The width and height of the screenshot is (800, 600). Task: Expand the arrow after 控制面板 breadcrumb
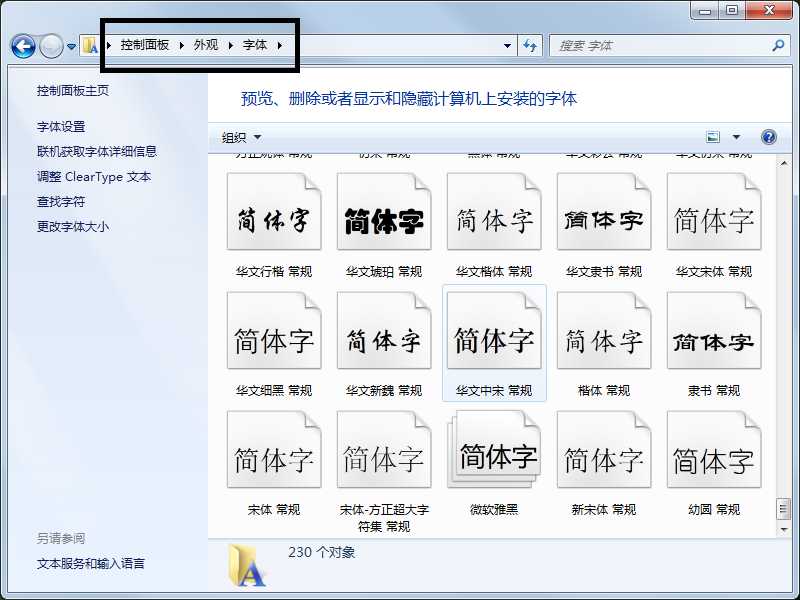pos(182,45)
